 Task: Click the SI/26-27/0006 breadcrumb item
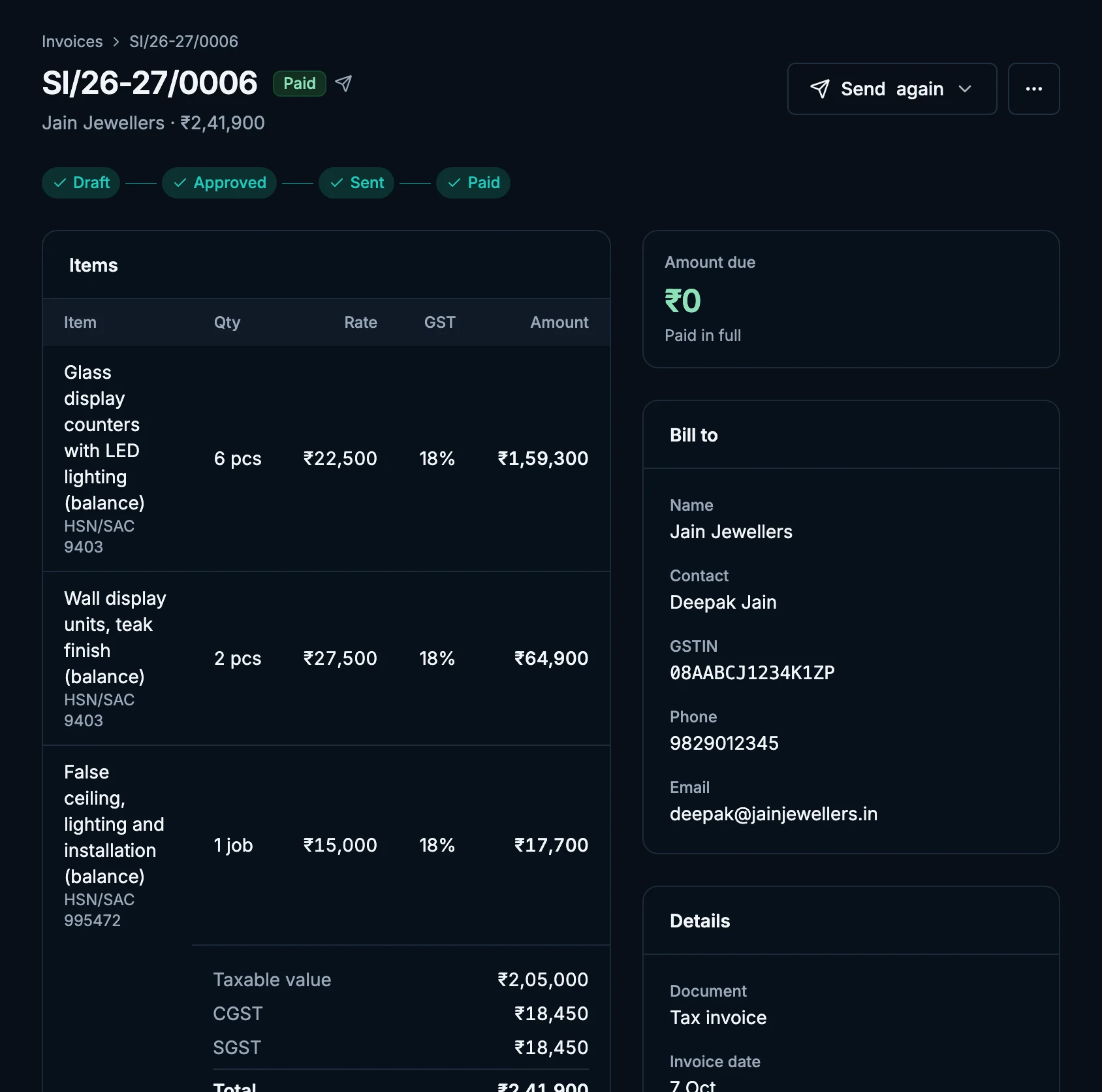(x=183, y=42)
